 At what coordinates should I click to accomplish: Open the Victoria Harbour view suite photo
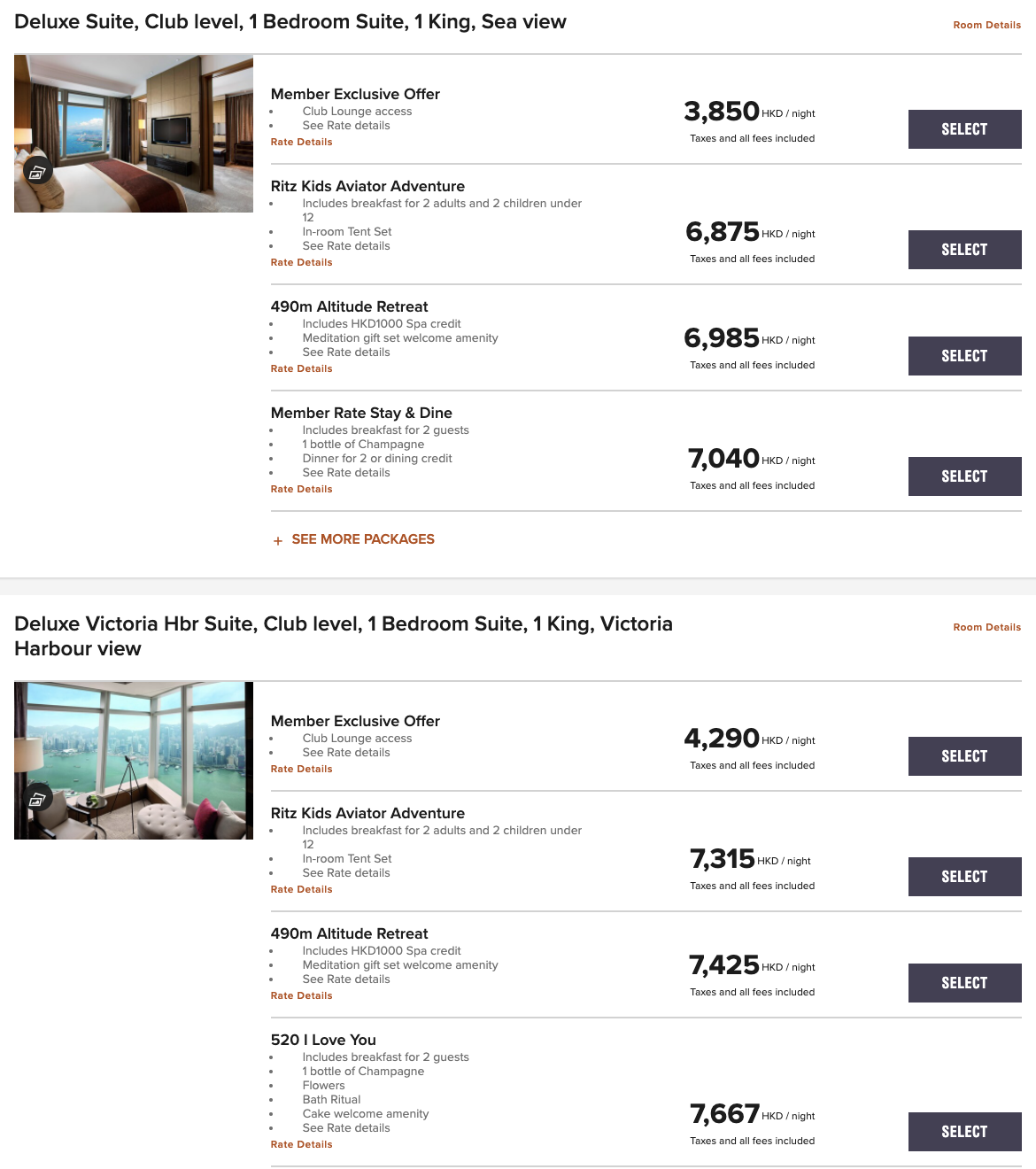[134, 761]
